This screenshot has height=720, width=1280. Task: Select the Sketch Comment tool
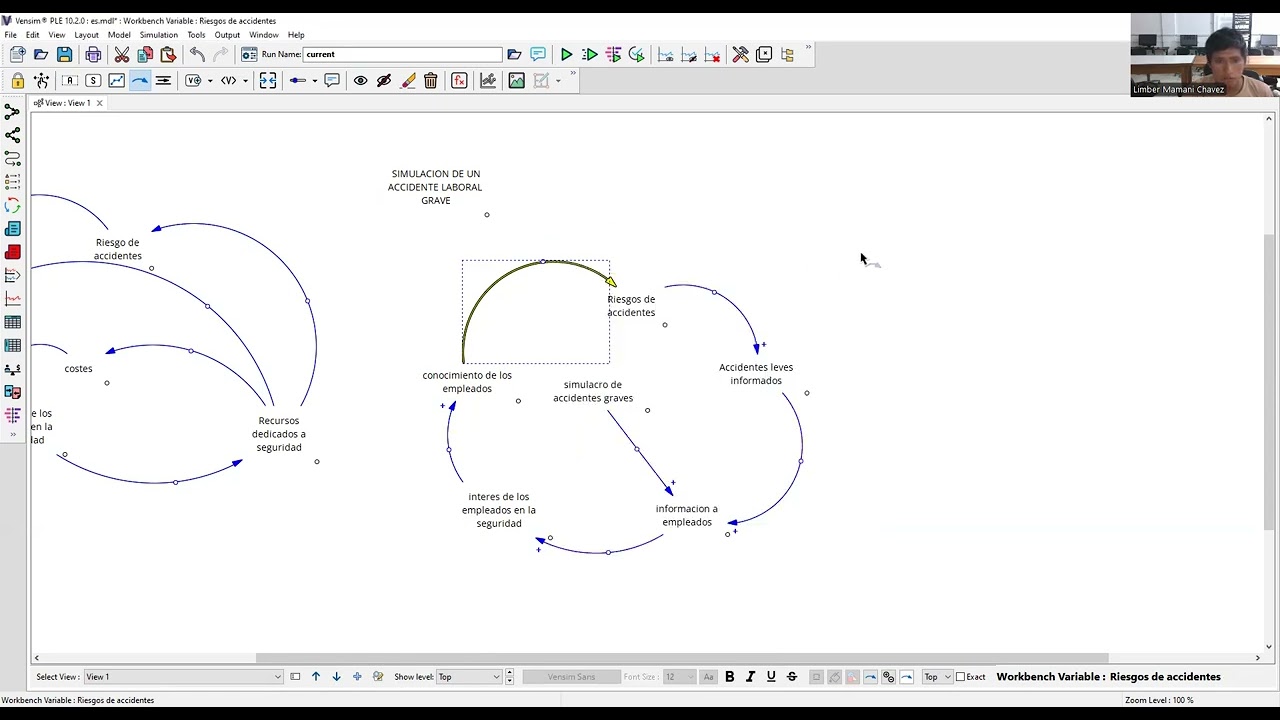(x=332, y=81)
